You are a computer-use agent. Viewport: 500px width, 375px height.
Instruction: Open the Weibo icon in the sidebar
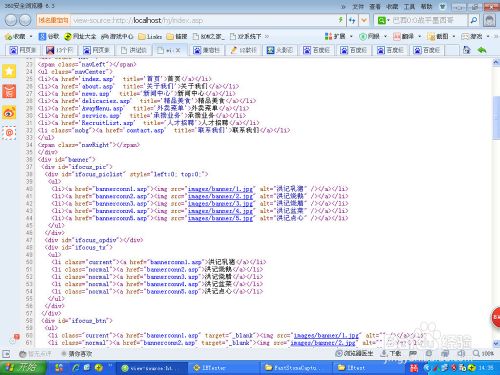[9, 113]
